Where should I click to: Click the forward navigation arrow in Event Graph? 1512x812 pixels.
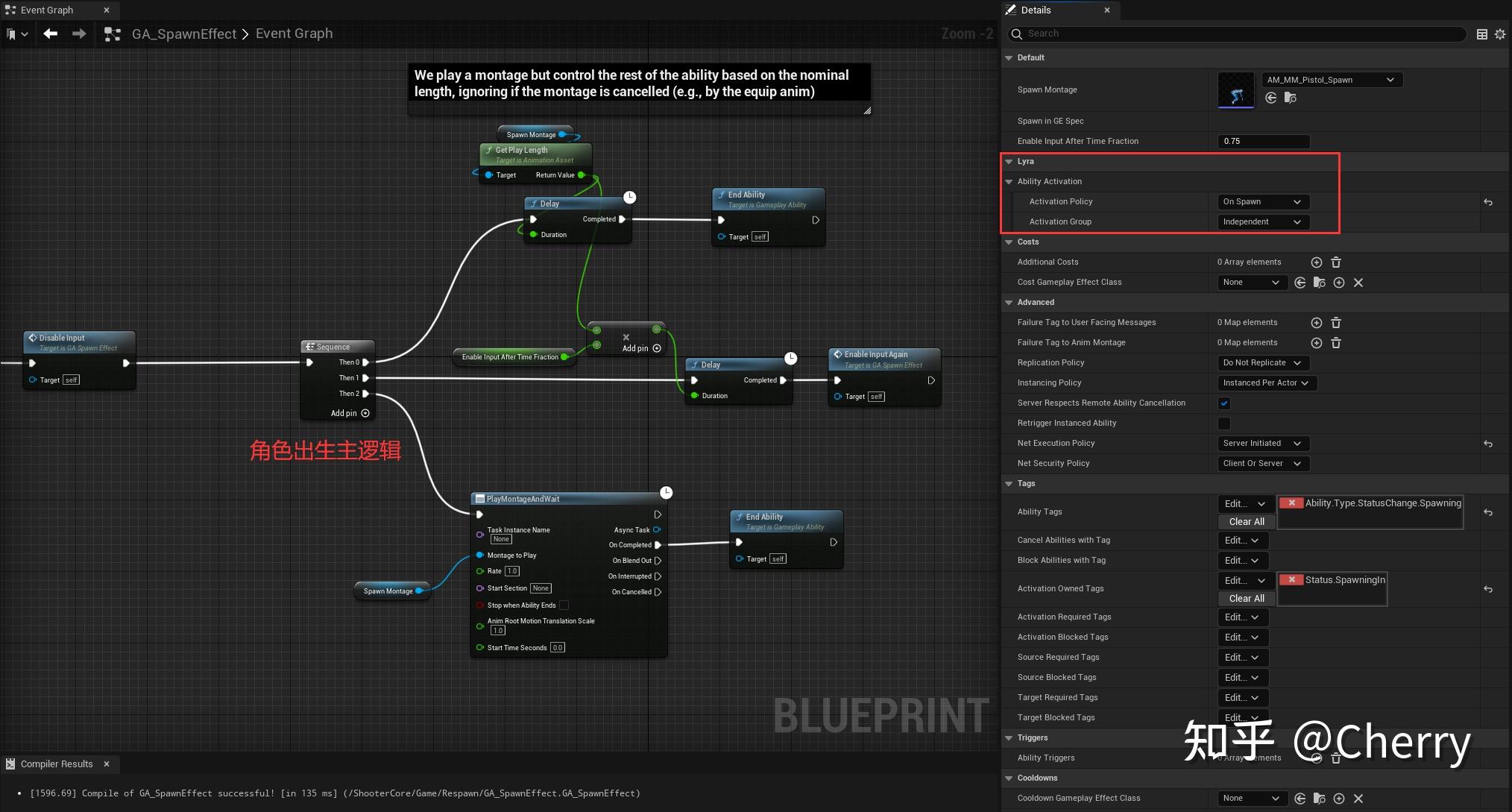[79, 34]
